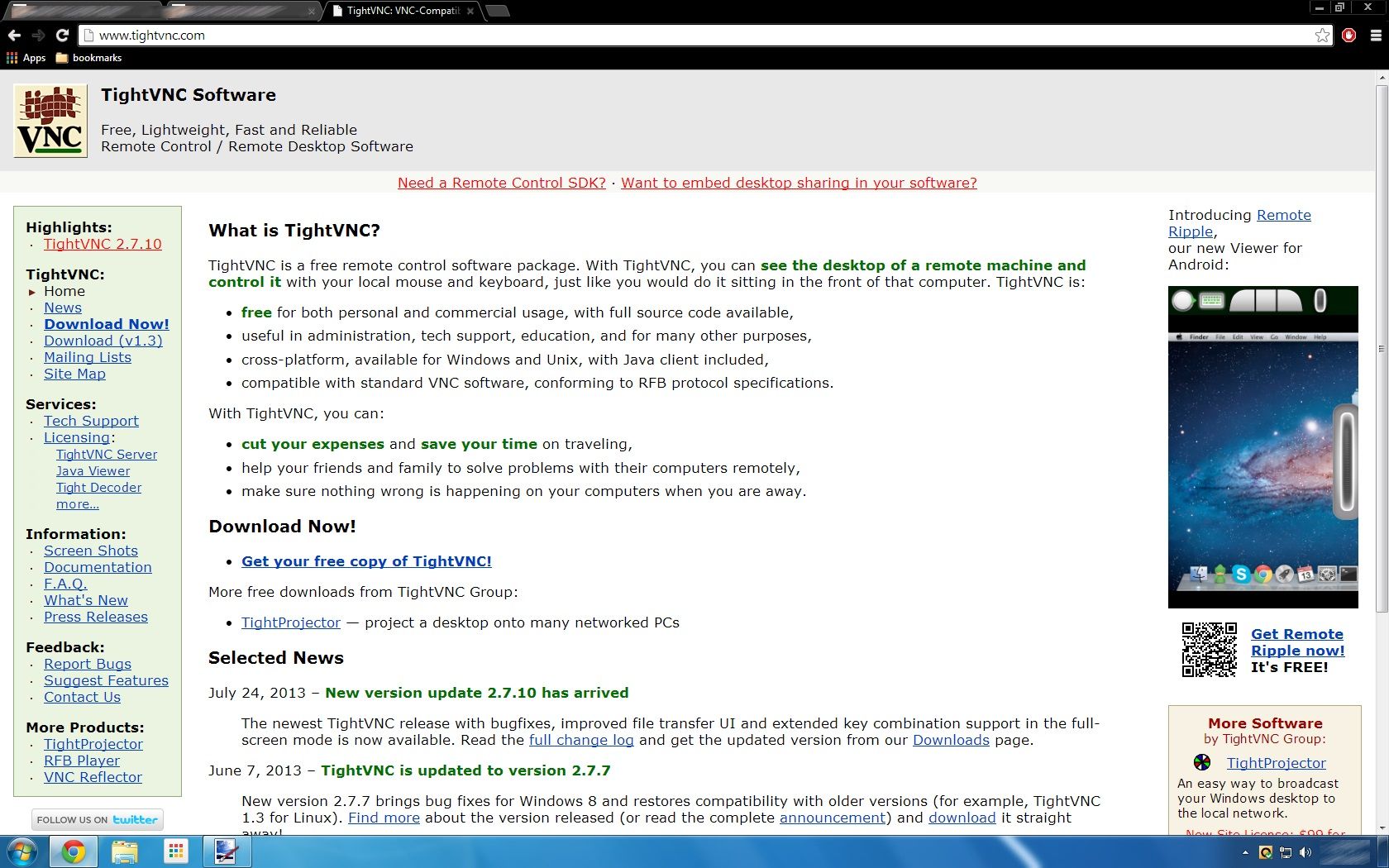
Task: Expand hidden icons in the system tray
Action: coord(1245,852)
